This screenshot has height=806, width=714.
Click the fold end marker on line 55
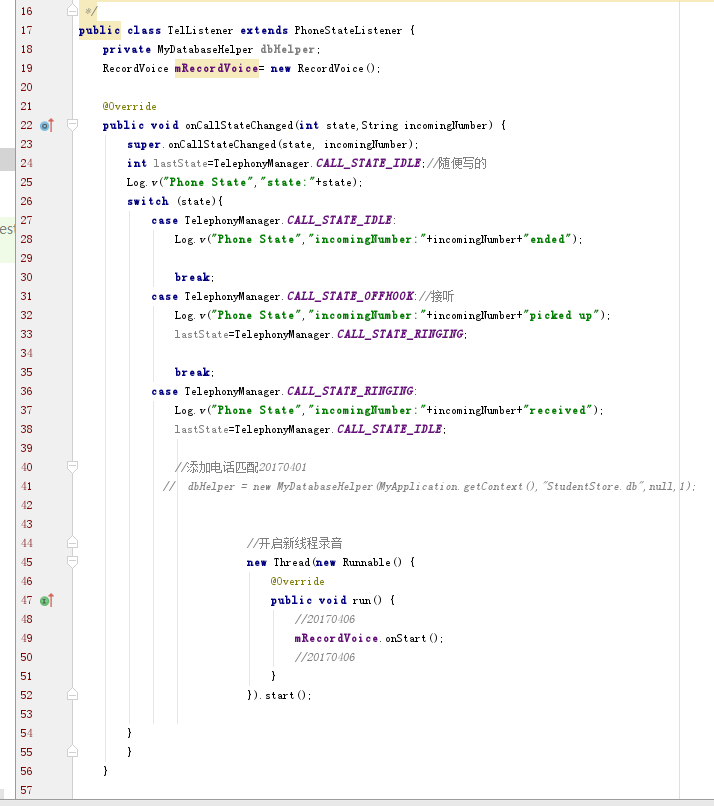point(72,752)
